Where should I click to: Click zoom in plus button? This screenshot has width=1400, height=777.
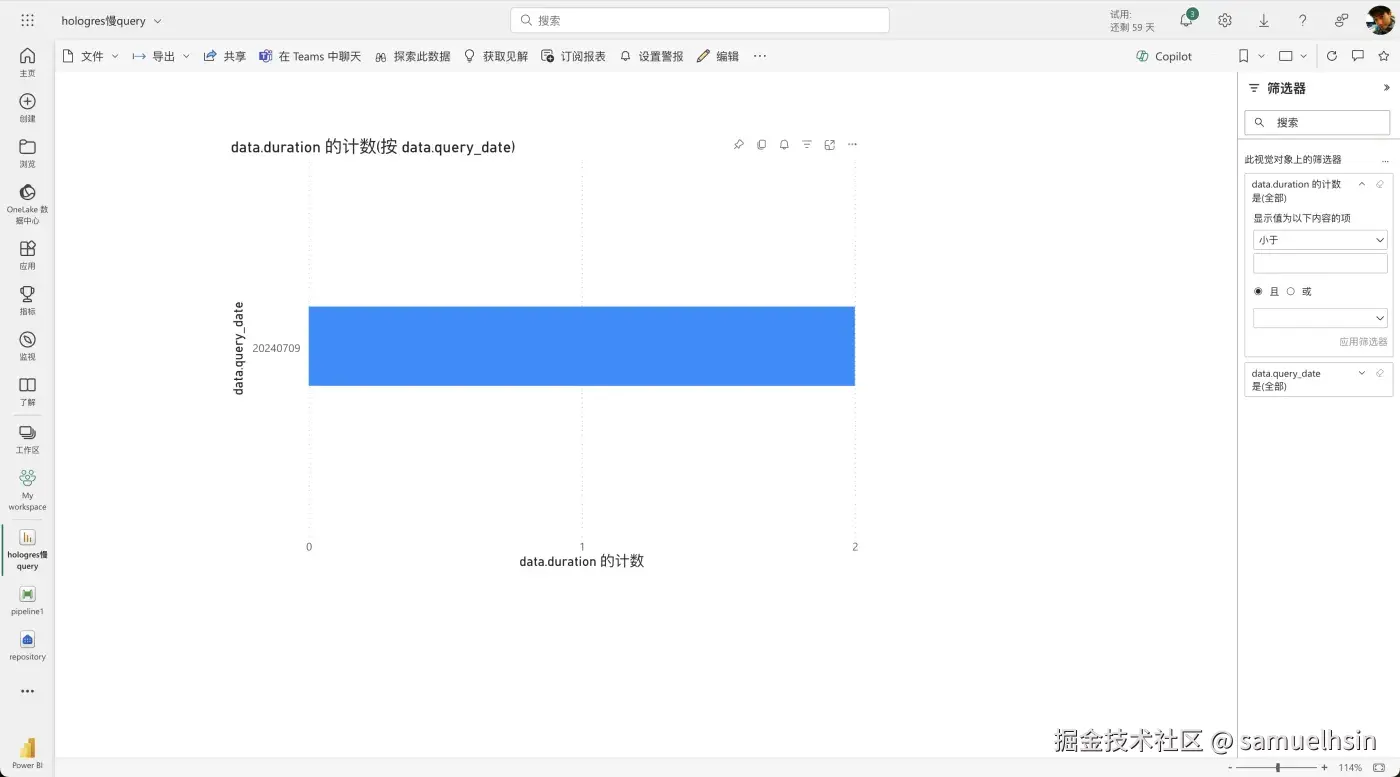tap(1324, 767)
